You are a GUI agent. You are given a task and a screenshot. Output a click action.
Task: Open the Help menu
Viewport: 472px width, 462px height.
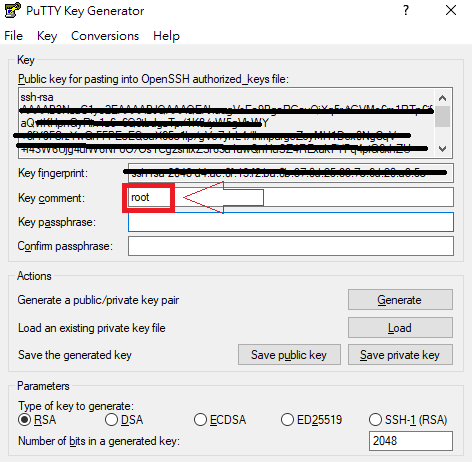pos(166,36)
